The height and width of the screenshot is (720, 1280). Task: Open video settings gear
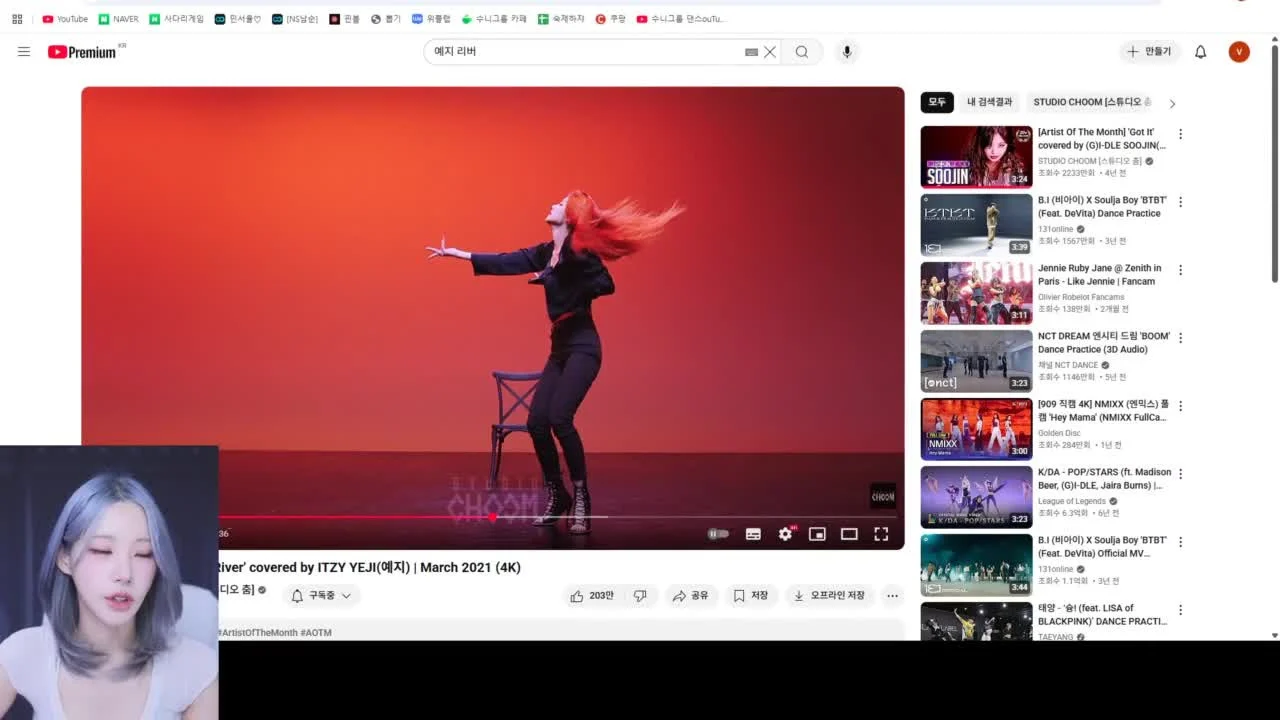point(785,534)
